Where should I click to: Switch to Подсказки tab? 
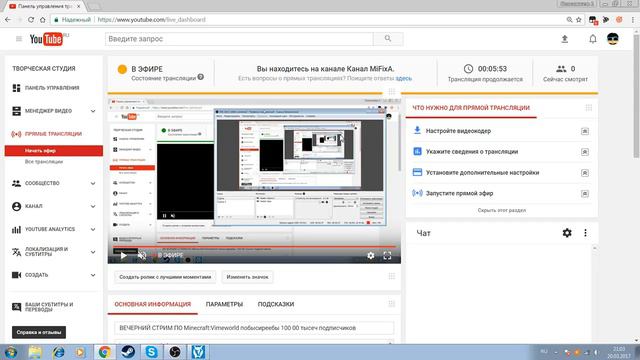276,304
